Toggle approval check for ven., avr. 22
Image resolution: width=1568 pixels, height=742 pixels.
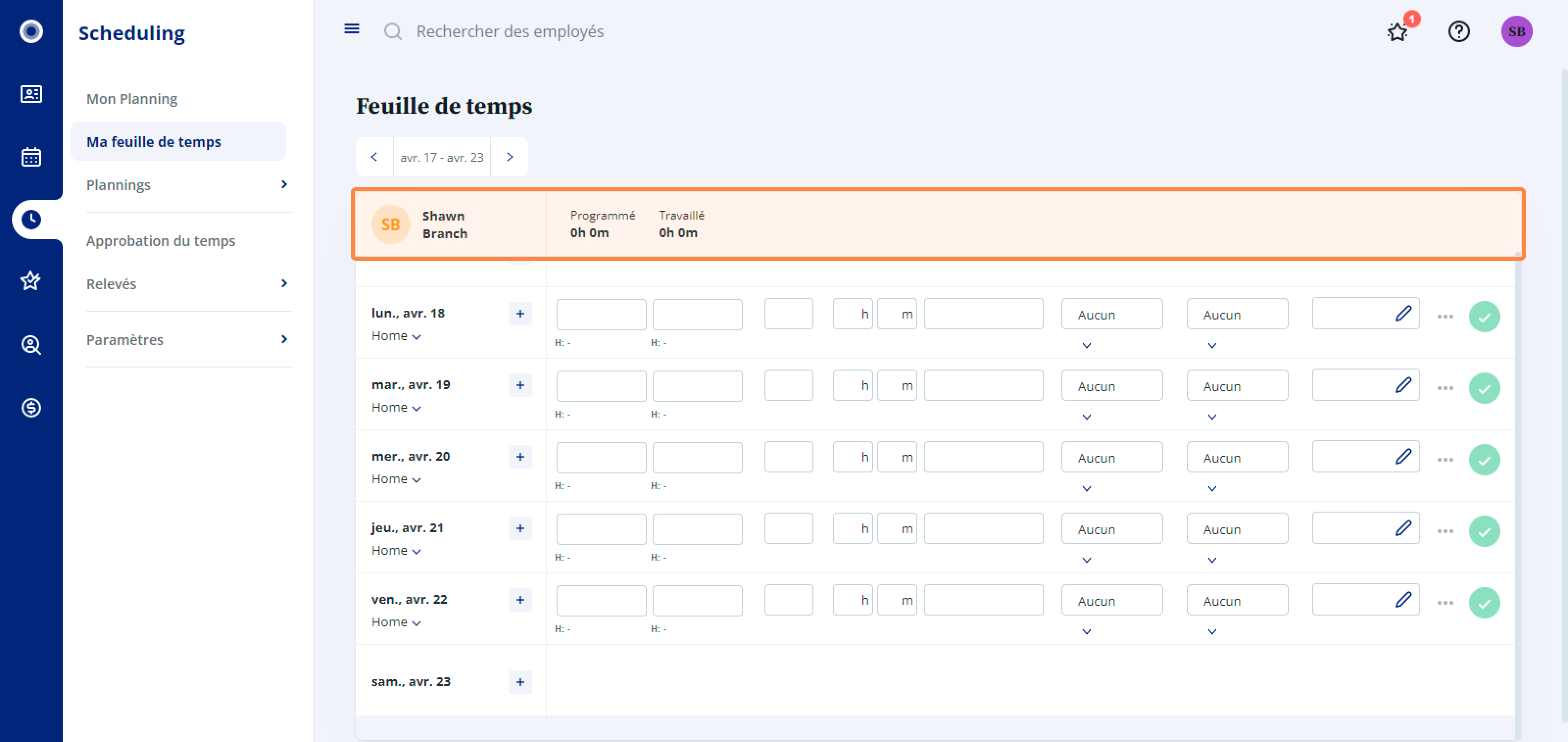pos(1484,603)
